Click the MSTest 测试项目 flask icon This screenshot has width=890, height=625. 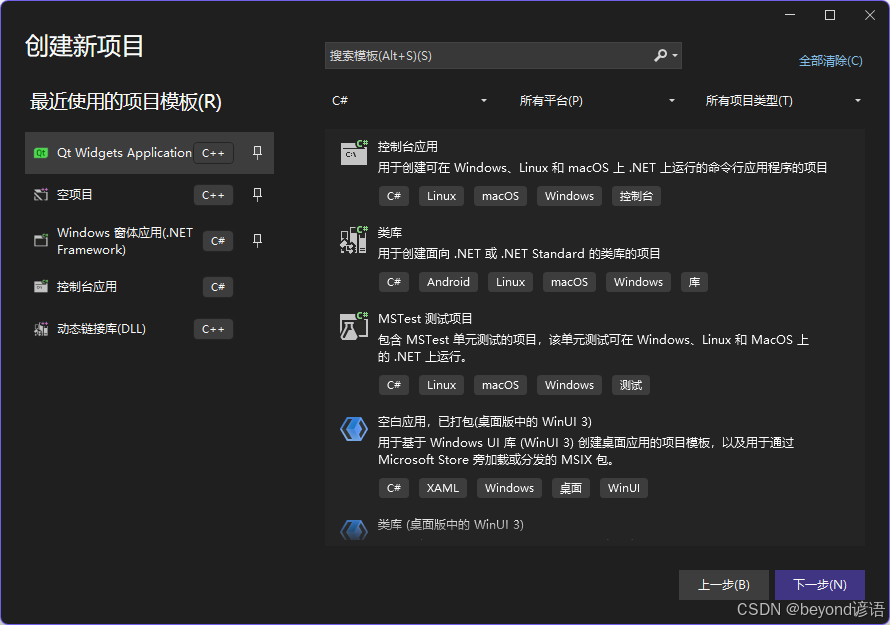[354, 326]
